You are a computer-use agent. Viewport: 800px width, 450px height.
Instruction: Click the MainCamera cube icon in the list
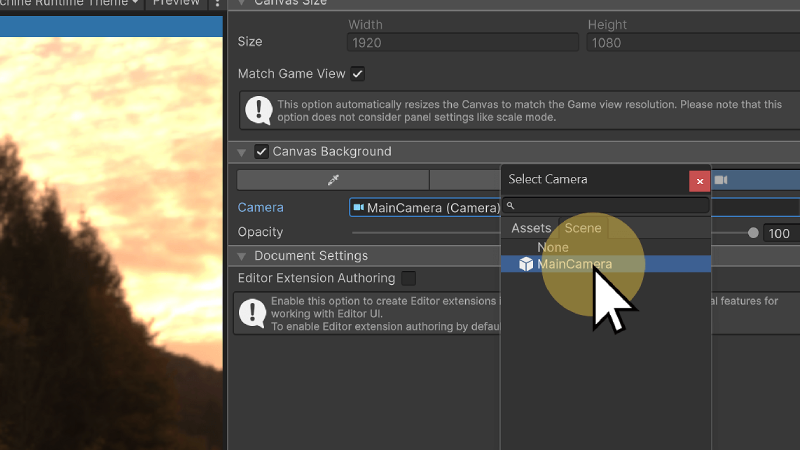click(x=526, y=264)
